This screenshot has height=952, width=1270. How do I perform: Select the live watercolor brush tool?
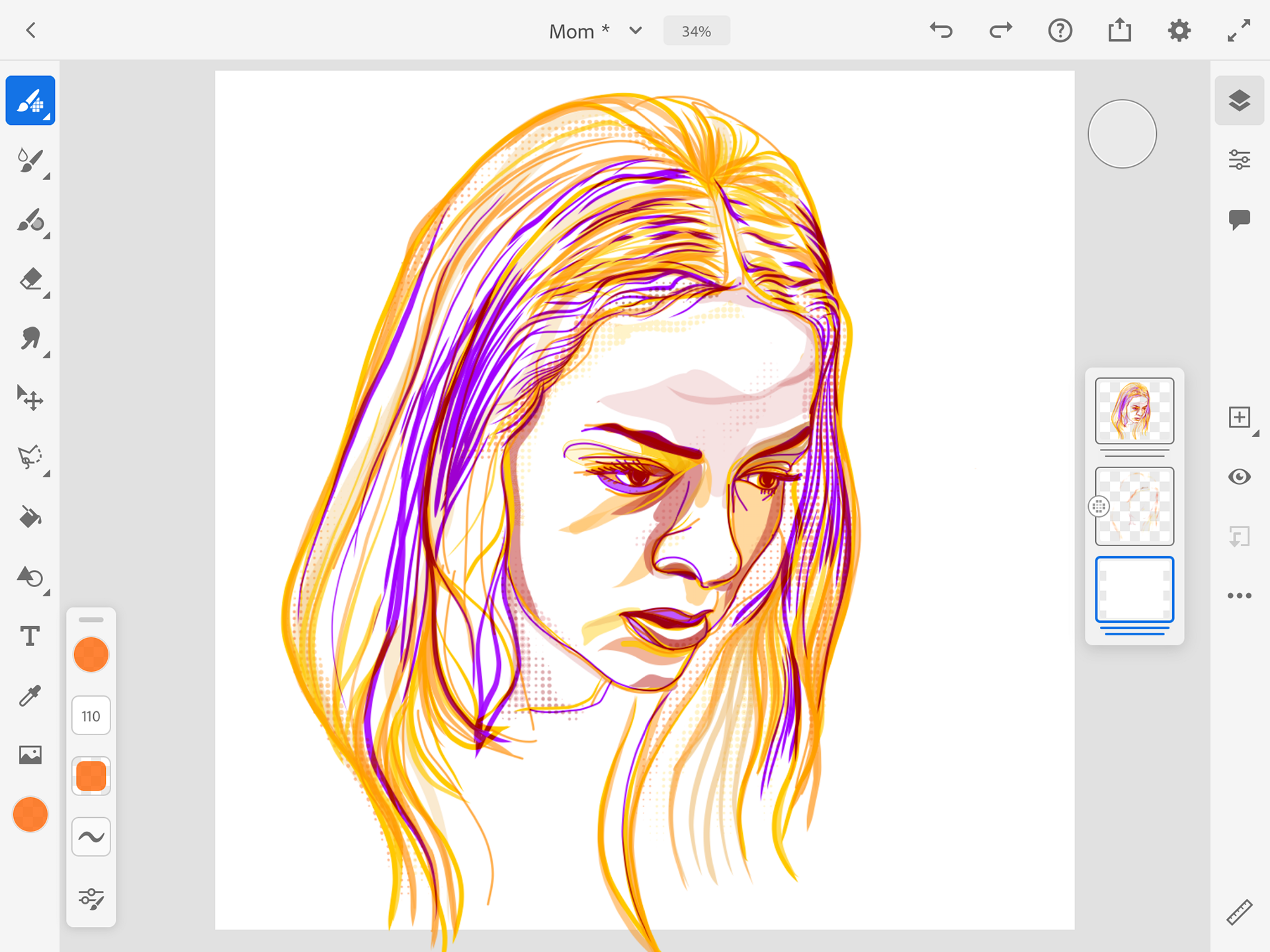tap(30, 160)
